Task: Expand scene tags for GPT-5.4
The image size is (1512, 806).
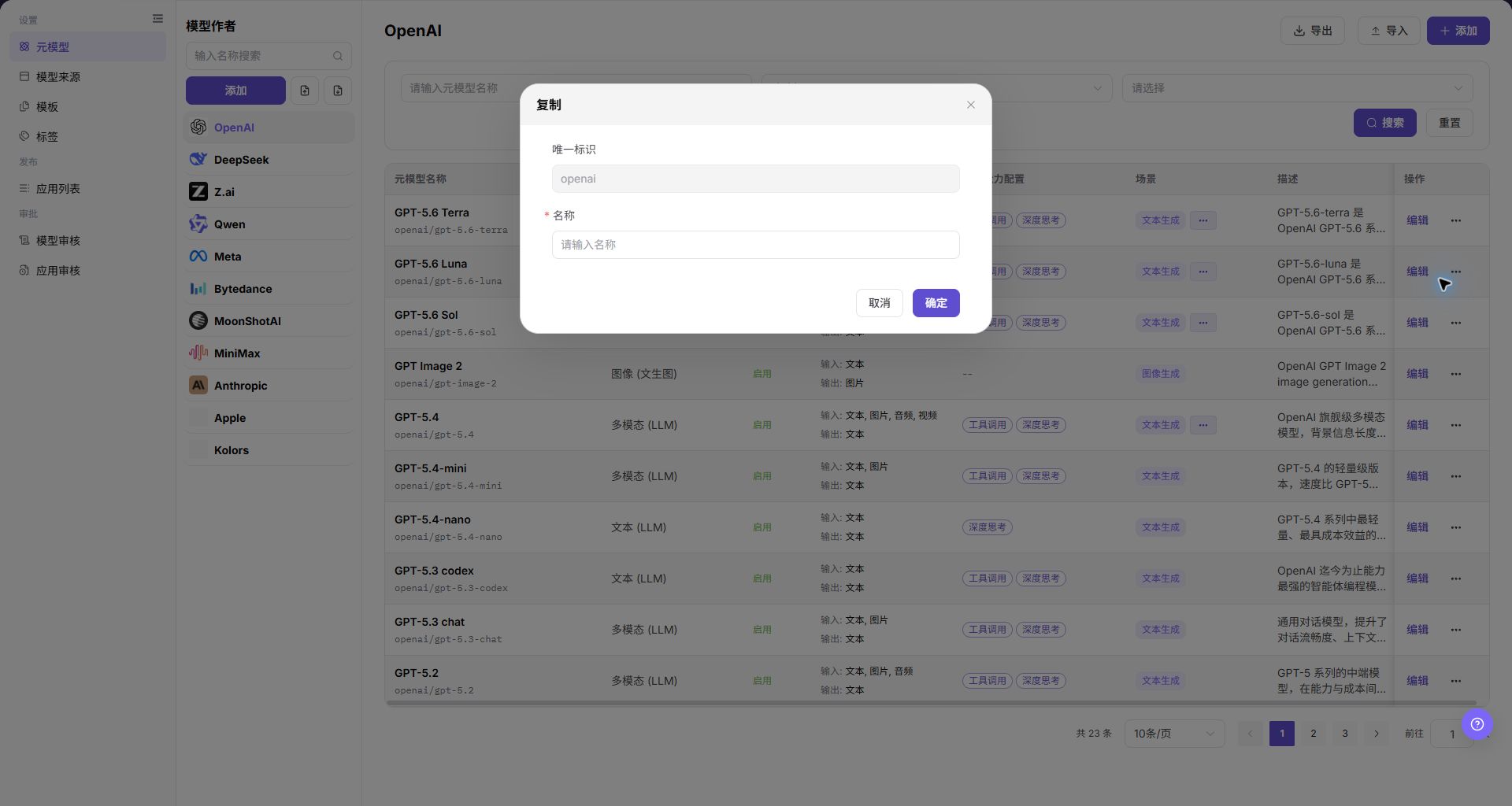Action: tap(1203, 425)
